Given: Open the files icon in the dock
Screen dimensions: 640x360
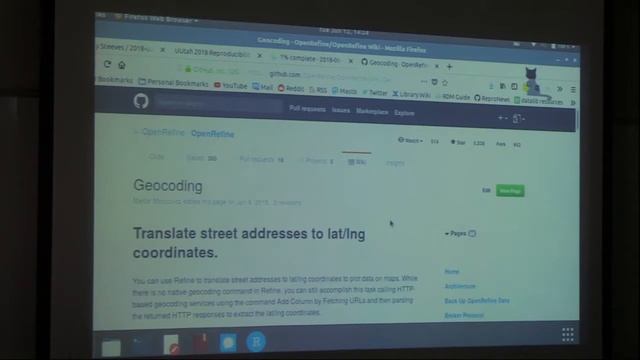Looking at the screenshot, I should pyautogui.click(x=111, y=347).
